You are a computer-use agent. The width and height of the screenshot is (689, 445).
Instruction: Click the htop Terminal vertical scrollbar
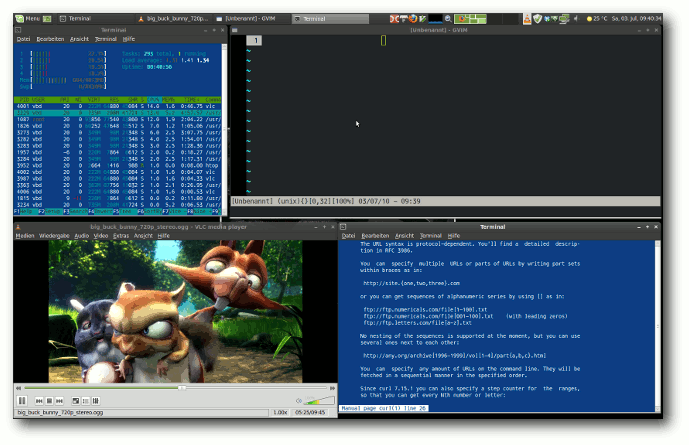pos(224,129)
